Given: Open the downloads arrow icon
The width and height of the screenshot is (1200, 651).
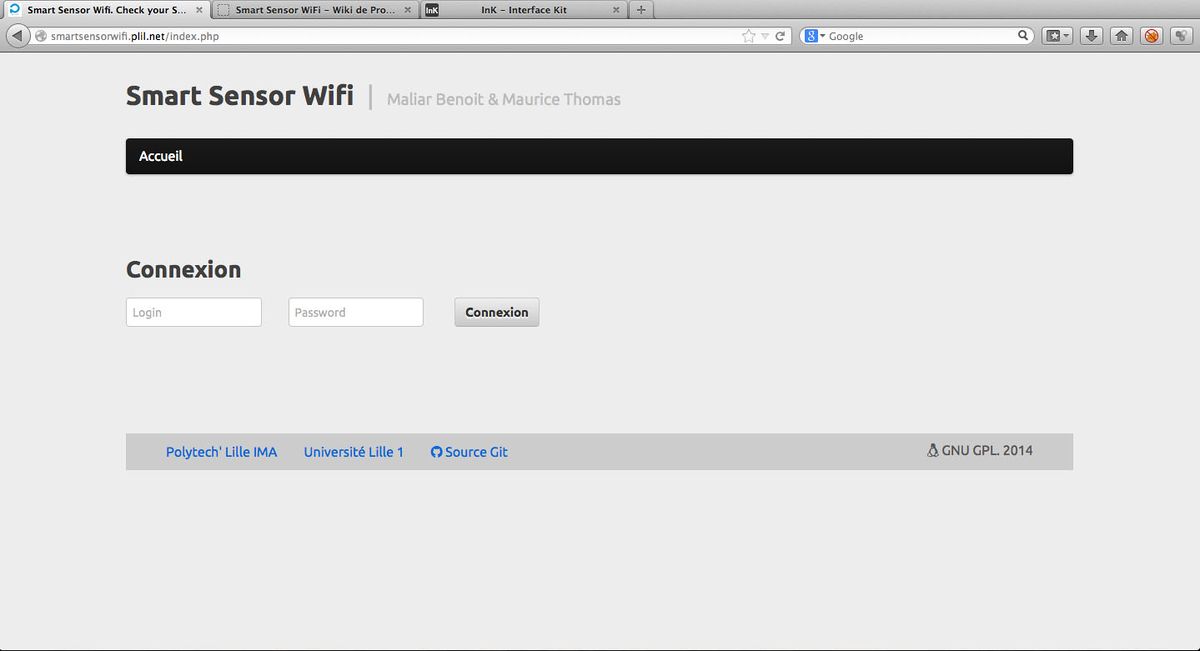Looking at the screenshot, I should pos(1092,36).
